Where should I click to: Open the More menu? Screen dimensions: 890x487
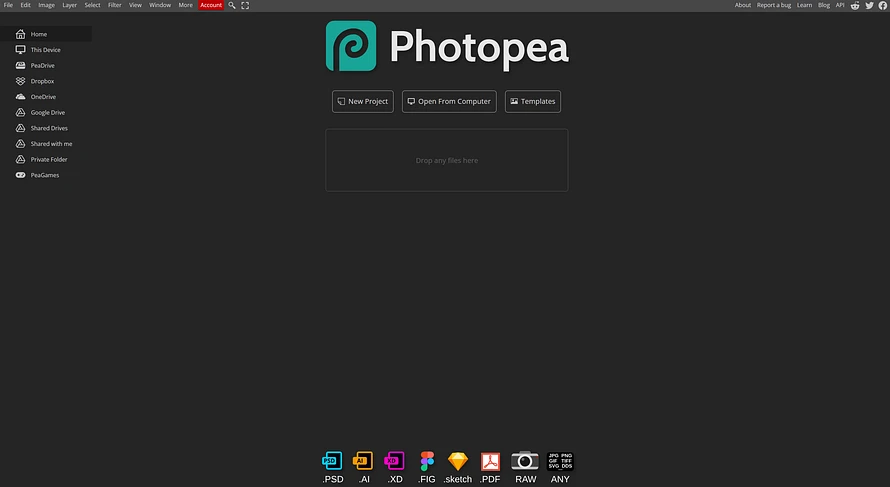pos(186,5)
